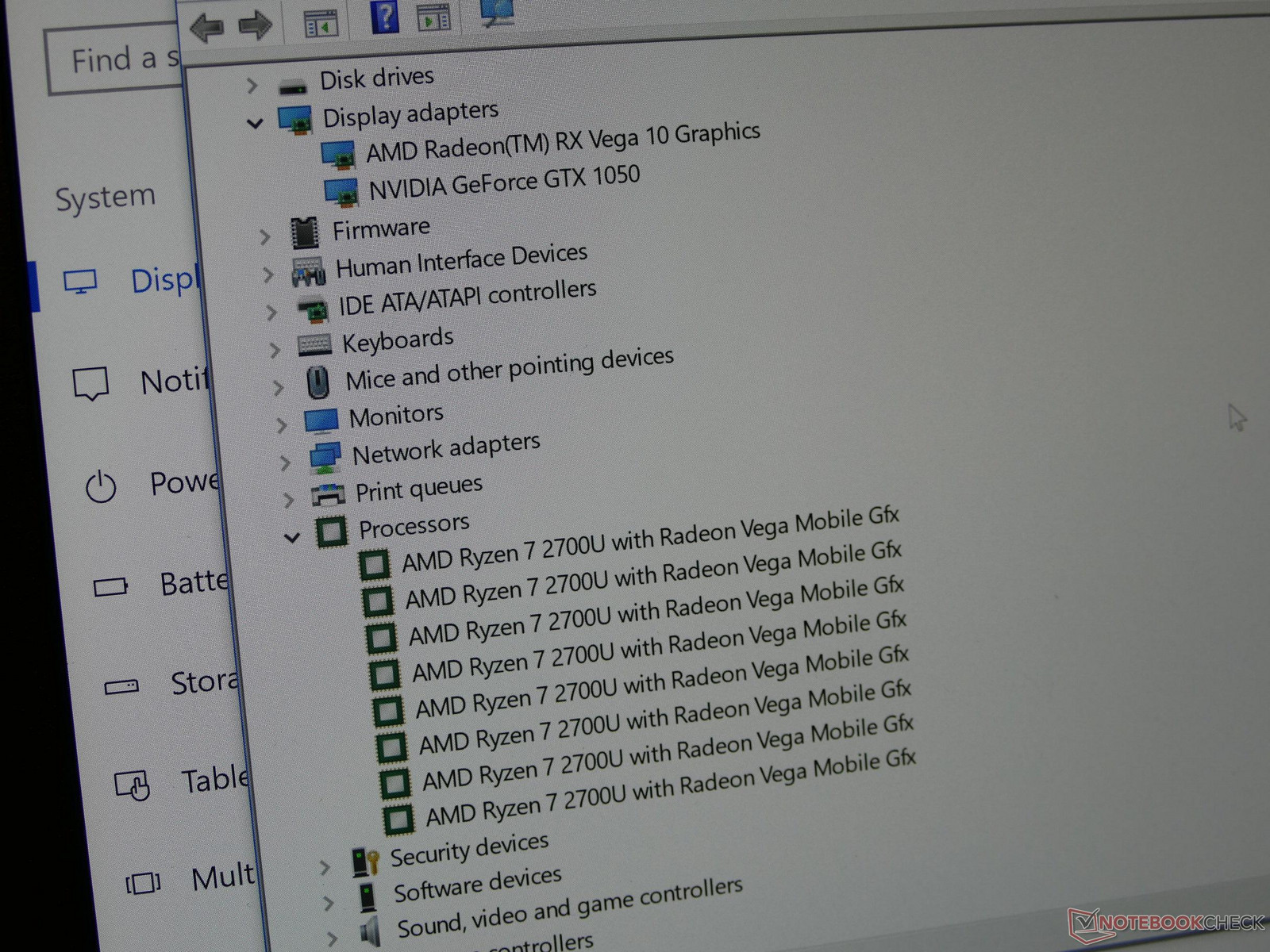Viewport: 1270px width, 952px height.
Task: Click the Tablet mode icon in Settings sidebar
Action: click(132, 785)
